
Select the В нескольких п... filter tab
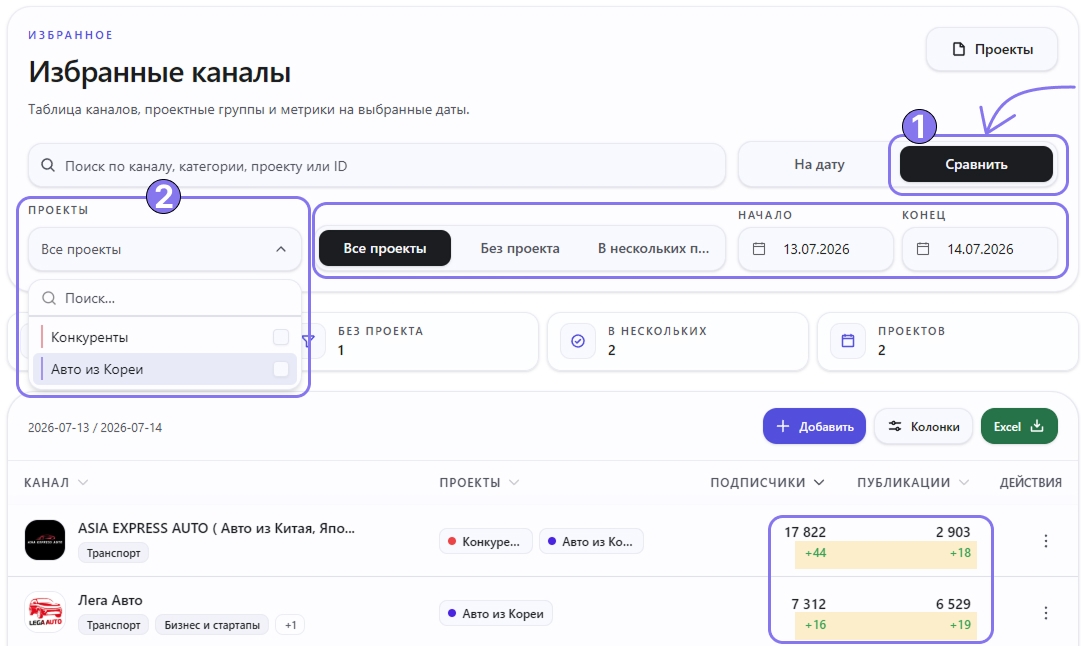[653, 248]
